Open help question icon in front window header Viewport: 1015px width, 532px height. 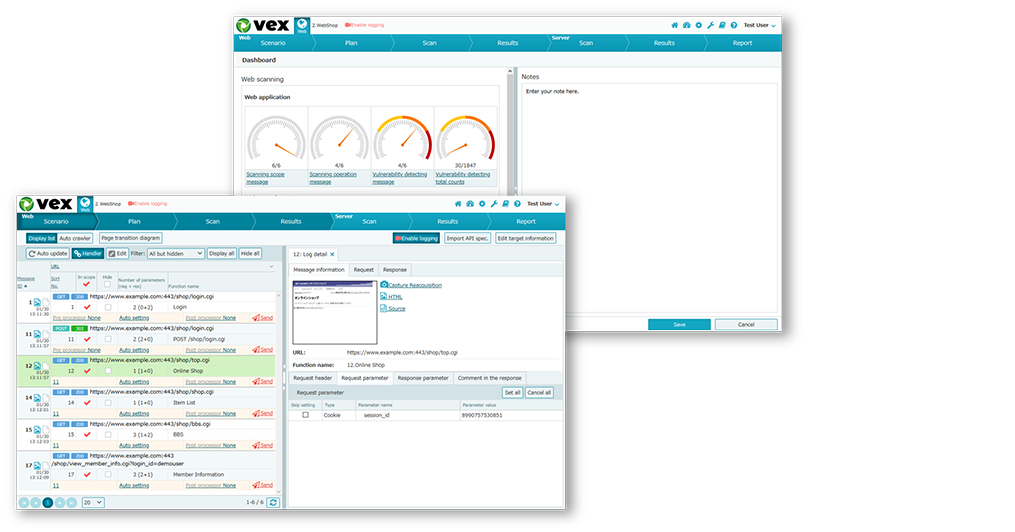(x=517, y=204)
